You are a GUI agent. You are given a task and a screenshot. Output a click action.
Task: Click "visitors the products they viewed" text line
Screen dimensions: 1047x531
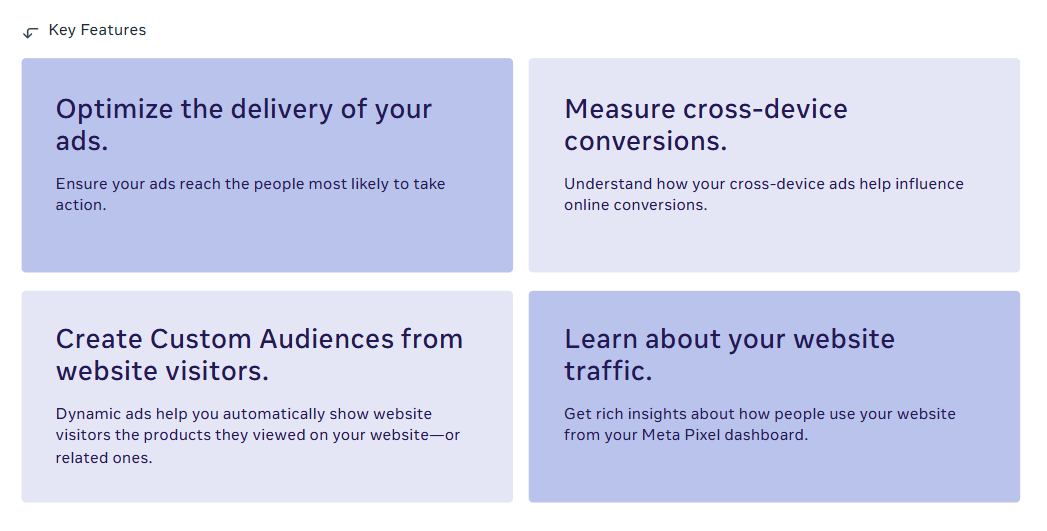(x=190, y=435)
